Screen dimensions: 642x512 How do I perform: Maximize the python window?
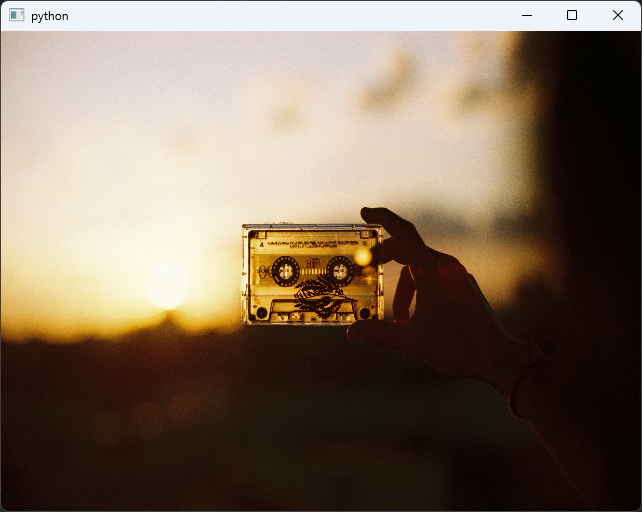[572, 16]
